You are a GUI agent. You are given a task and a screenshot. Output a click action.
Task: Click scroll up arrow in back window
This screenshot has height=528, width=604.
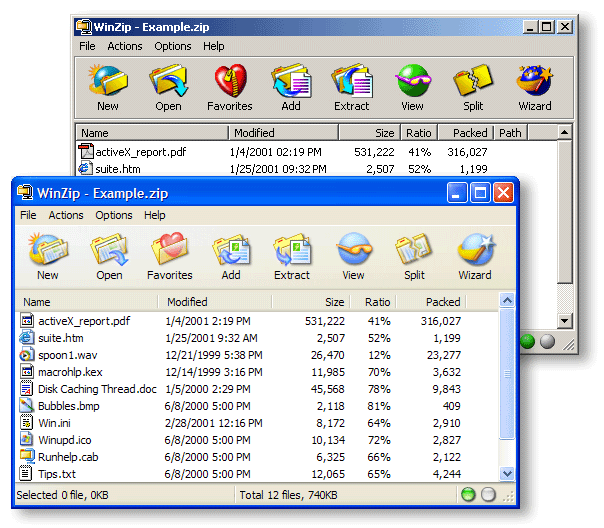point(564,132)
